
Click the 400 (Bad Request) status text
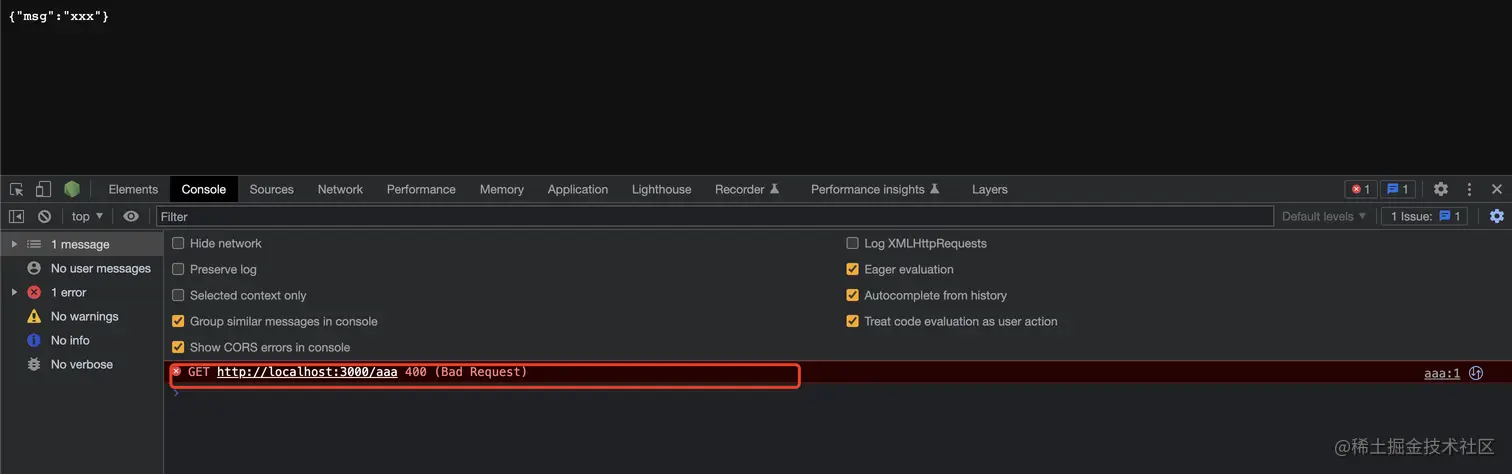tap(466, 372)
